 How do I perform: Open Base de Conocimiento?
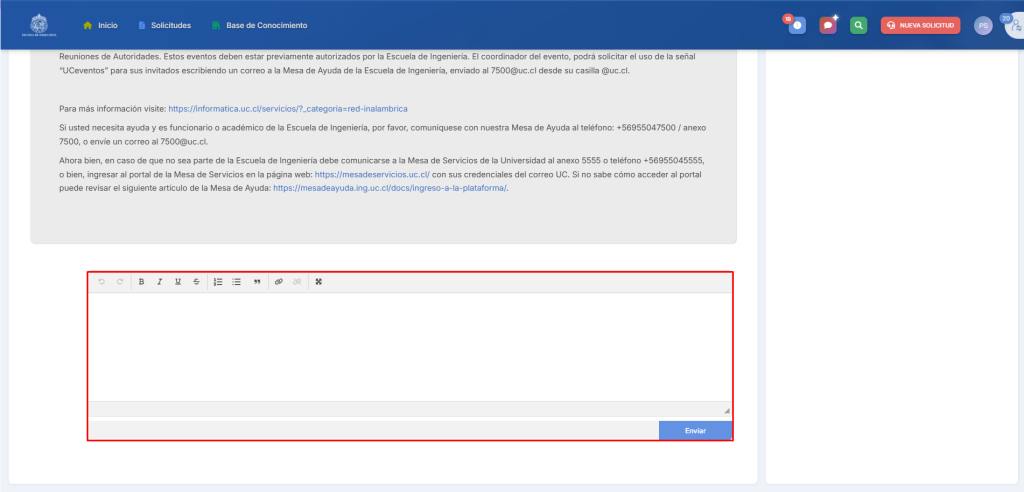coord(260,25)
